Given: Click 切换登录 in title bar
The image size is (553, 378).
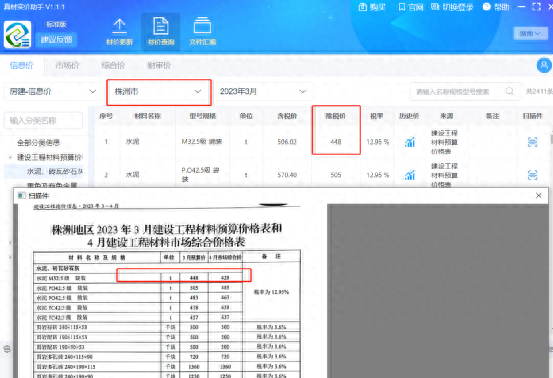Looking at the screenshot, I should [452, 7].
